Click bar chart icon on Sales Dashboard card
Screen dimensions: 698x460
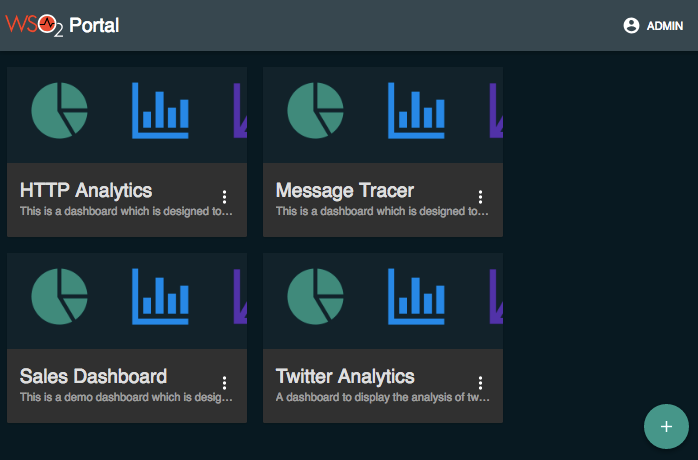pyautogui.click(x=160, y=297)
